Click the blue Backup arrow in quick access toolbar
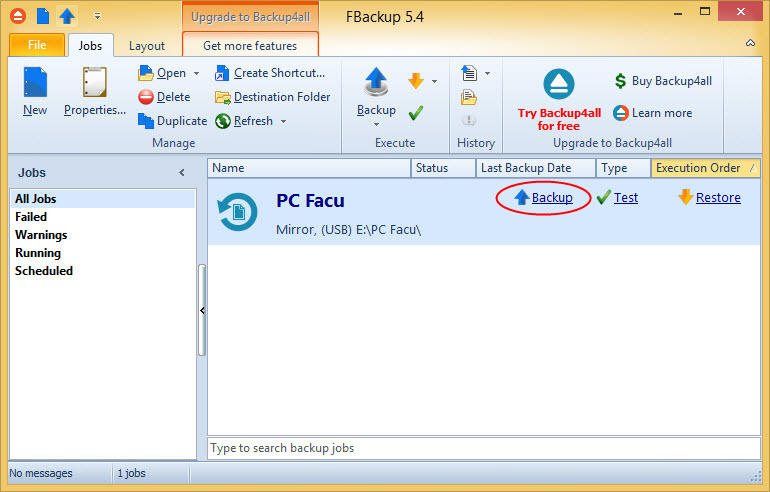The width and height of the screenshot is (770, 492). (x=67, y=16)
